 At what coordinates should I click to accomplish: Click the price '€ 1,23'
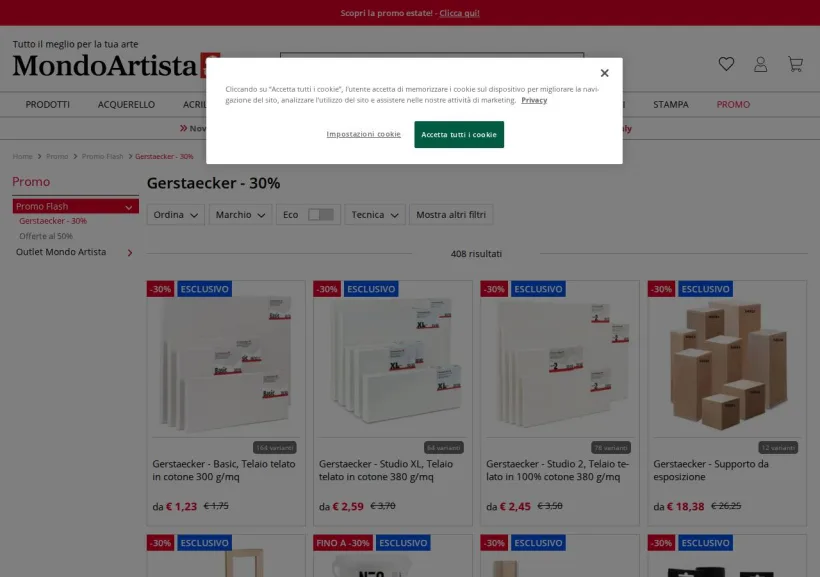tap(181, 506)
